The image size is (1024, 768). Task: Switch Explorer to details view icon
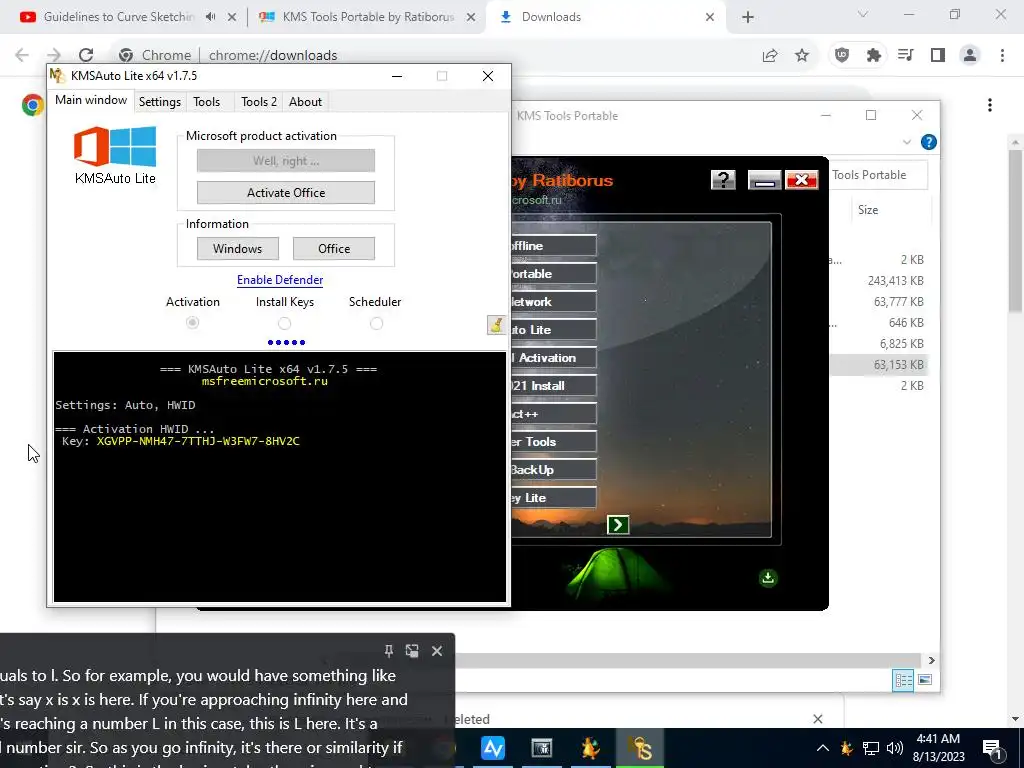pos(903,680)
